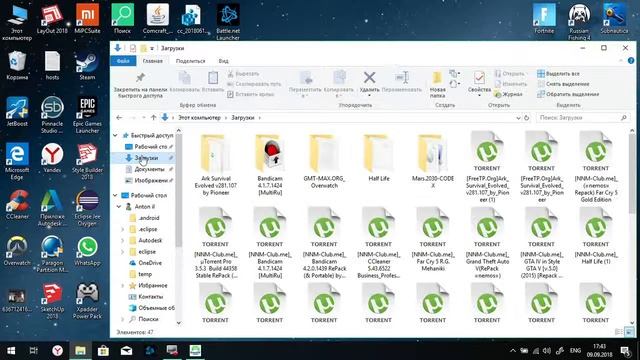Launch Overwatch from the desktop
Image resolution: width=640 pixels, height=360 pixels.
(x=17, y=251)
